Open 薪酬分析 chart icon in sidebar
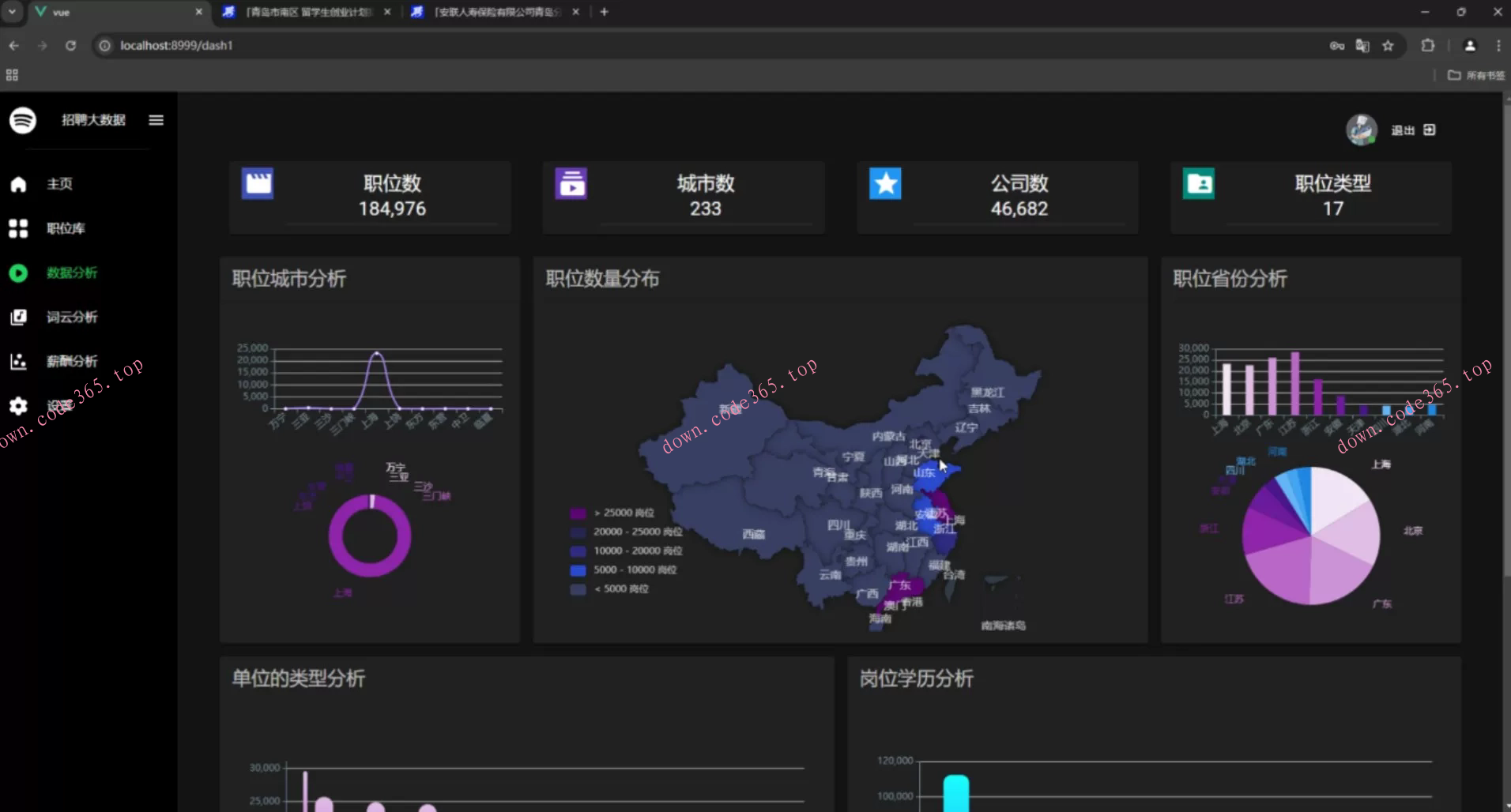The width and height of the screenshot is (1511, 812). point(18,362)
